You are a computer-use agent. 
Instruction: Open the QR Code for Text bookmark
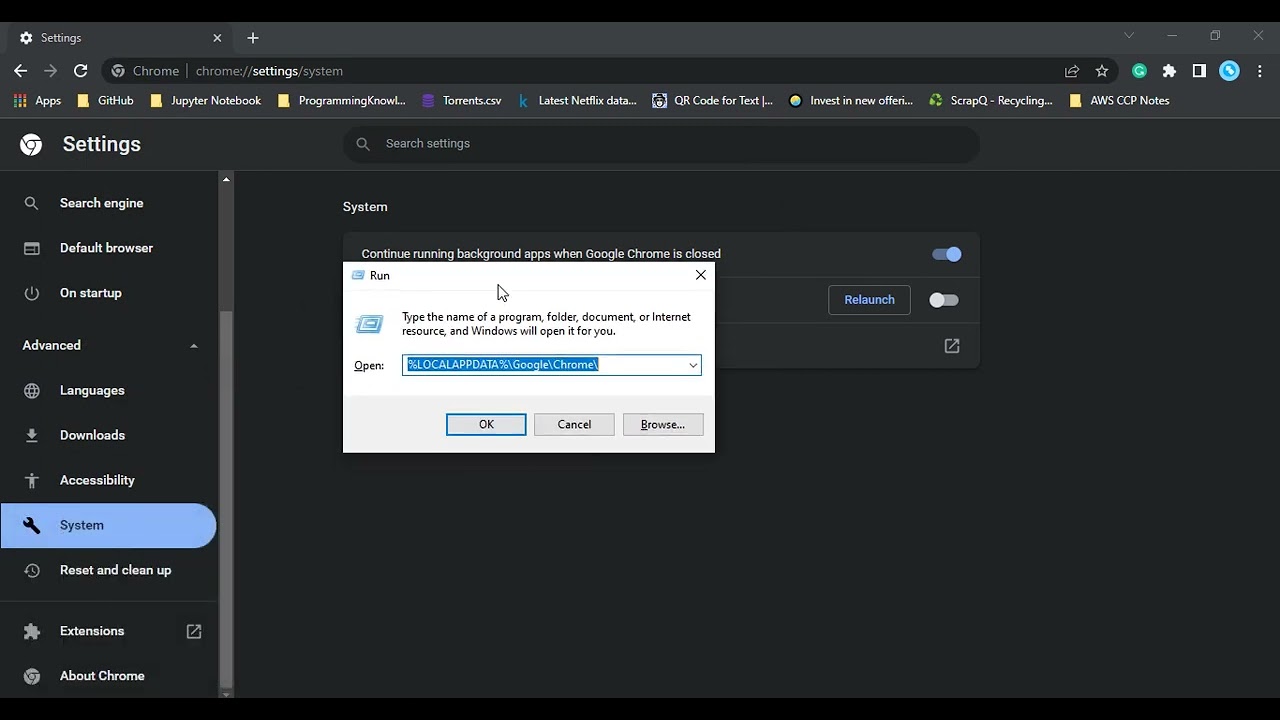click(x=712, y=100)
